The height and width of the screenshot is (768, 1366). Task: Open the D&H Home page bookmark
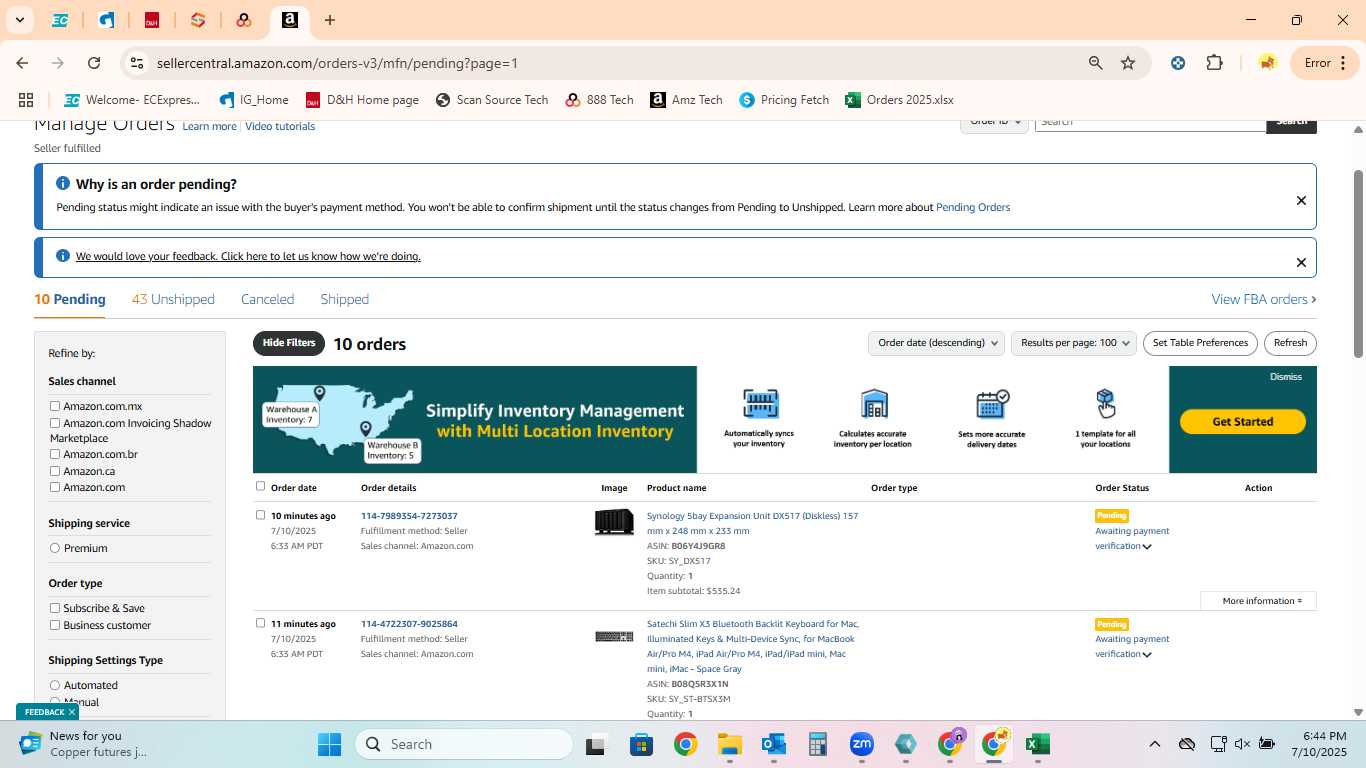362,100
